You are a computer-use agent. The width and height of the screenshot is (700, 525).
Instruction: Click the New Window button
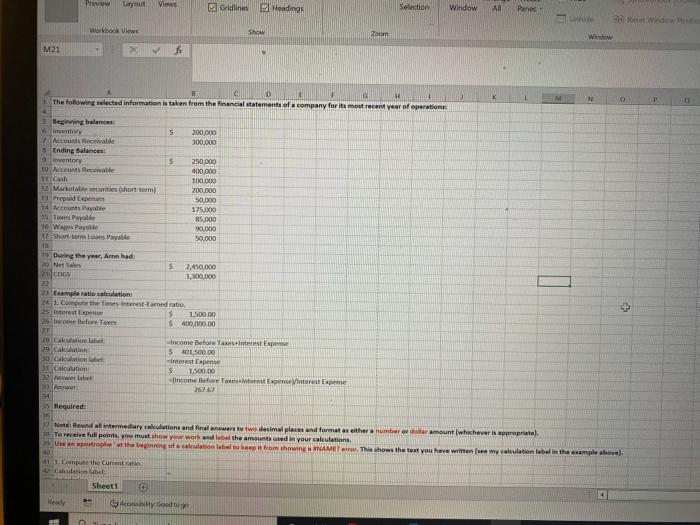[462, 8]
